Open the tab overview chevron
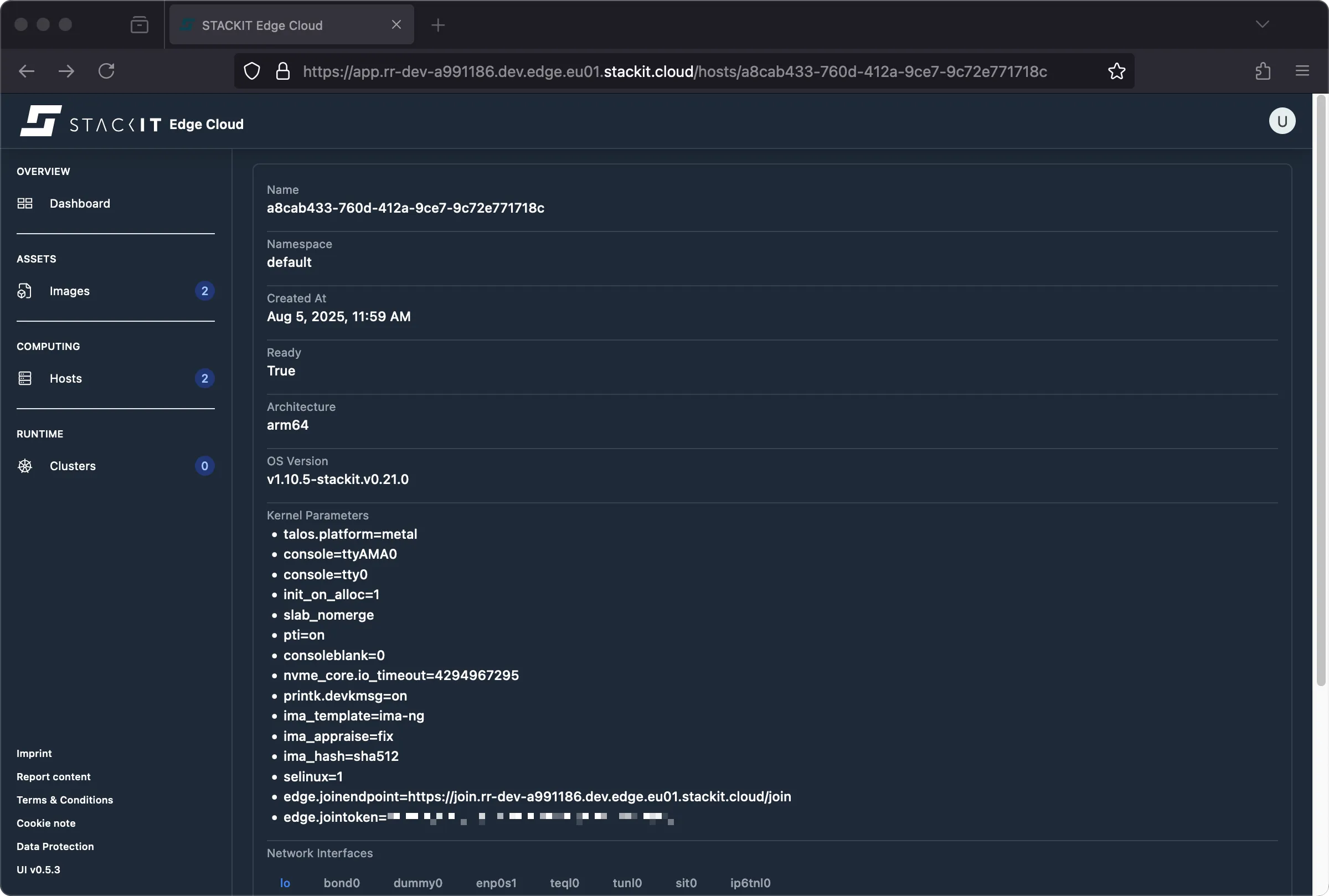The width and height of the screenshot is (1329, 896). [1262, 24]
